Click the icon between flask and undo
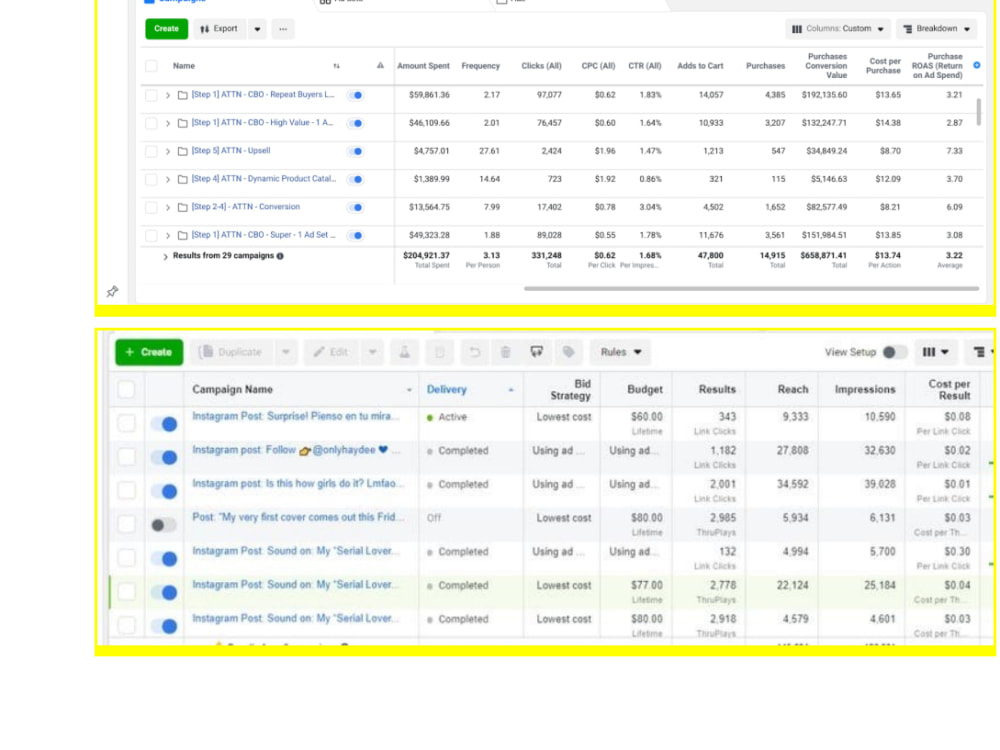Viewport: 1000px width, 750px height. pyautogui.click(x=439, y=352)
